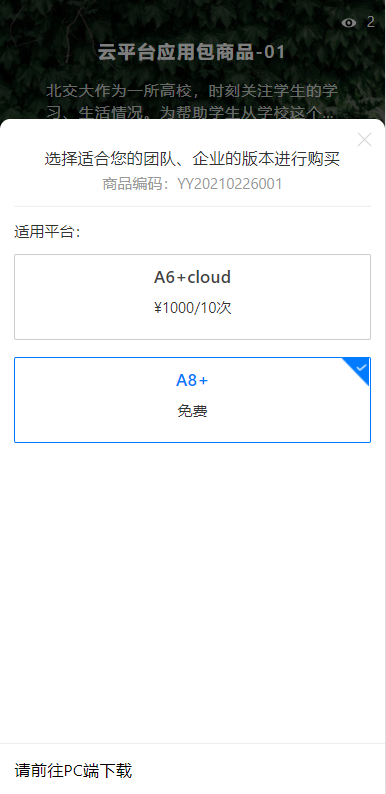Click the 免费 price label
Image resolution: width=386 pixels, height=794 pixels.
tap(192, 411)
